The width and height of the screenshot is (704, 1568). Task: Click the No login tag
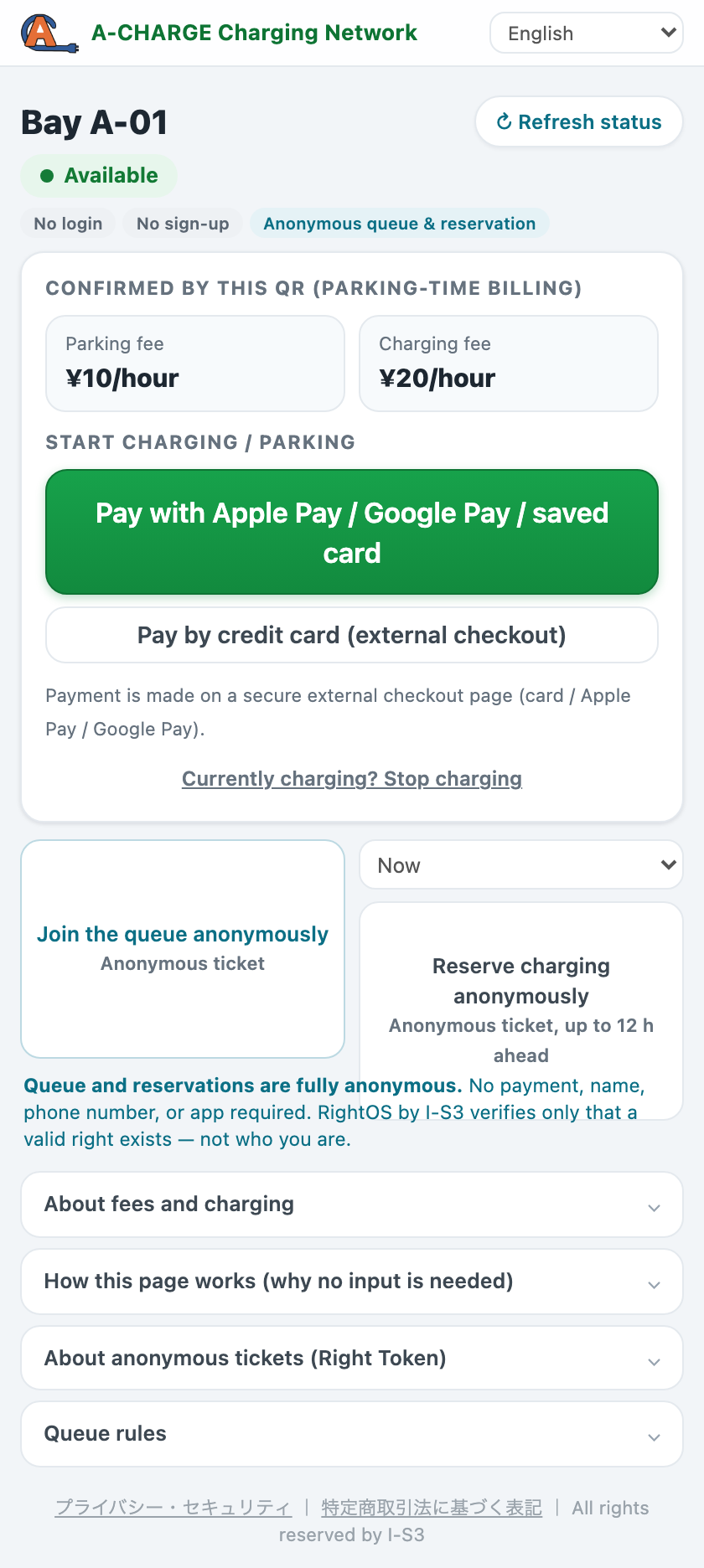(68, 224)
